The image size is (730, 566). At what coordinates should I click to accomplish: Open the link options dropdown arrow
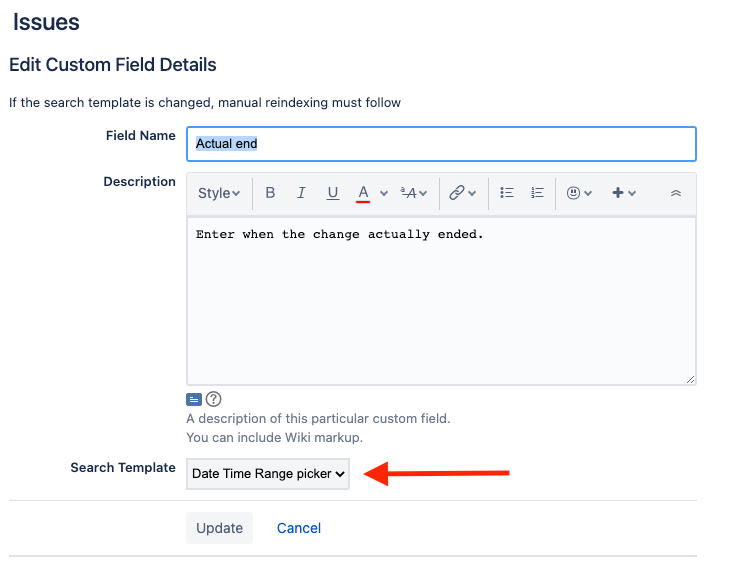tap(472, 193)
